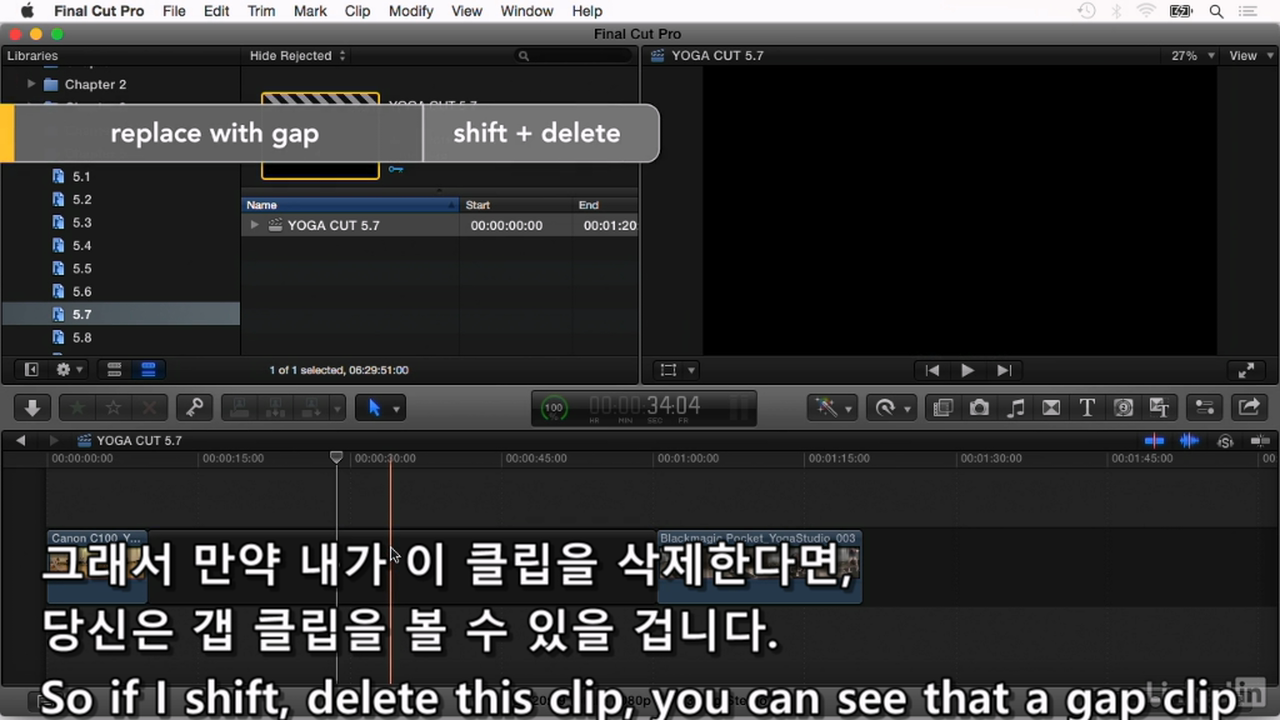Viewport: 1280px width, 720px height.
Task: Open the Photos browser camera icon
Action: [979, 407]
